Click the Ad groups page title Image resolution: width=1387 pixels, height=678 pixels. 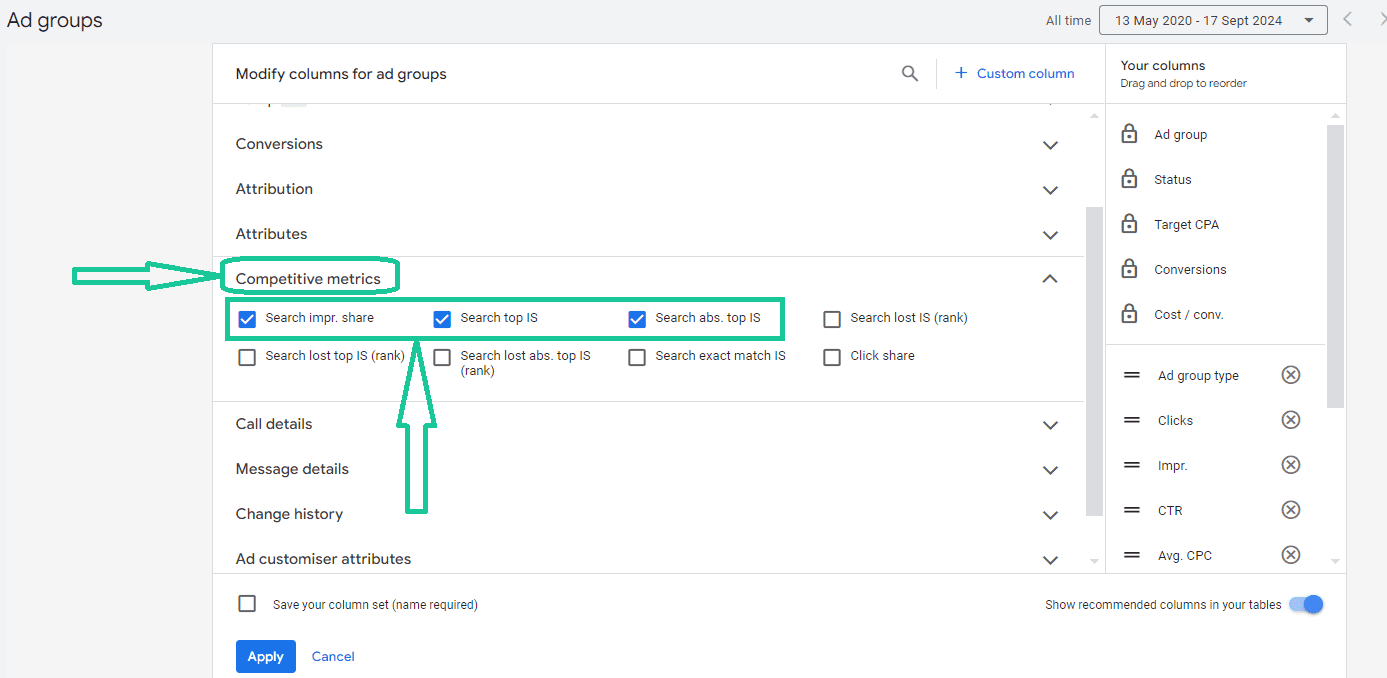[55, 20]
